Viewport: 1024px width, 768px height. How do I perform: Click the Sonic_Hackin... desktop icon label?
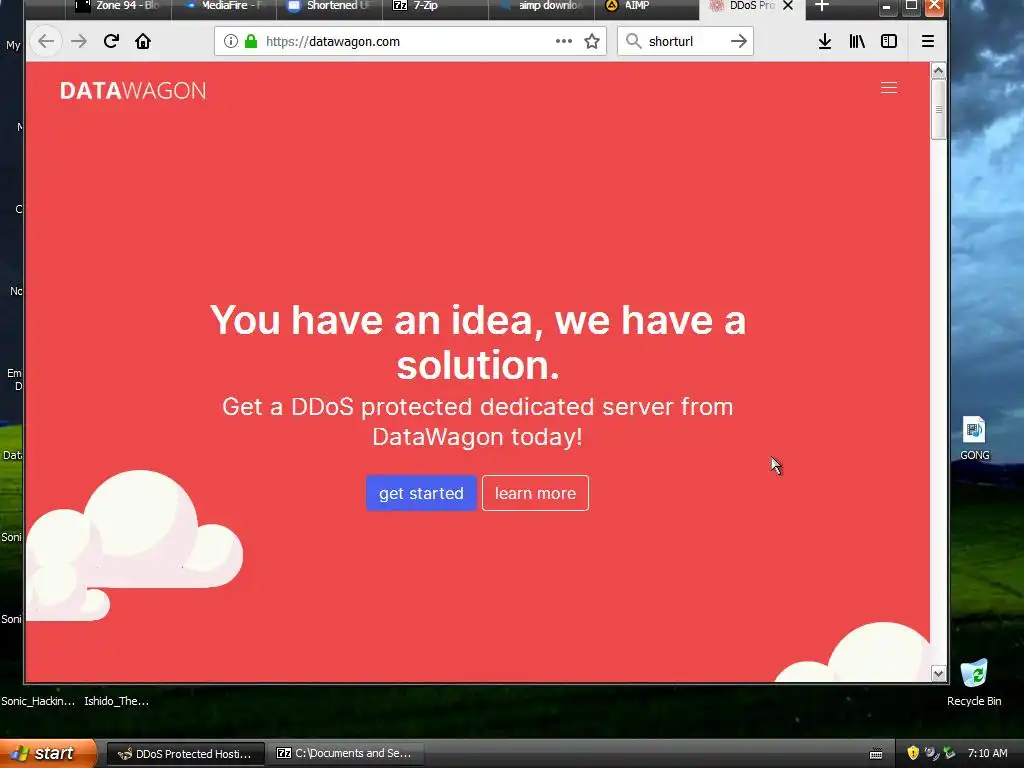(x=38, y=701)
